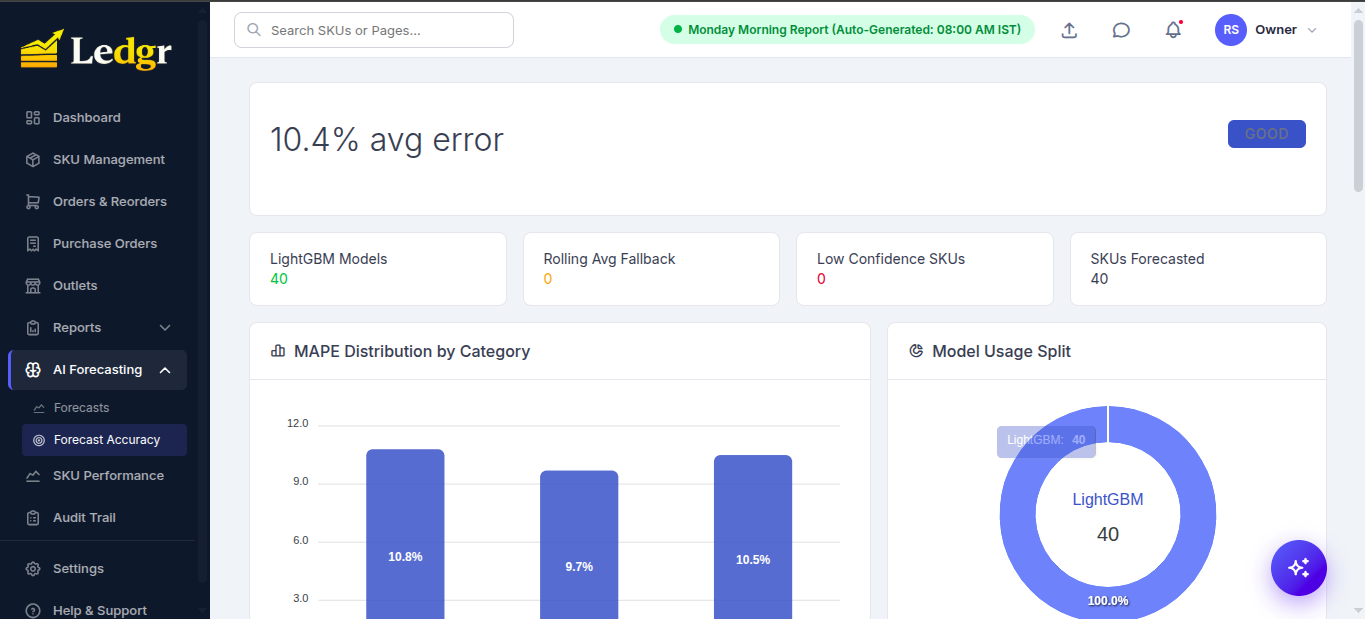The width and height of the screenshot is (1365, 619).
Task: Click the Purchase Orders document icon
Action: click(33, 244)
